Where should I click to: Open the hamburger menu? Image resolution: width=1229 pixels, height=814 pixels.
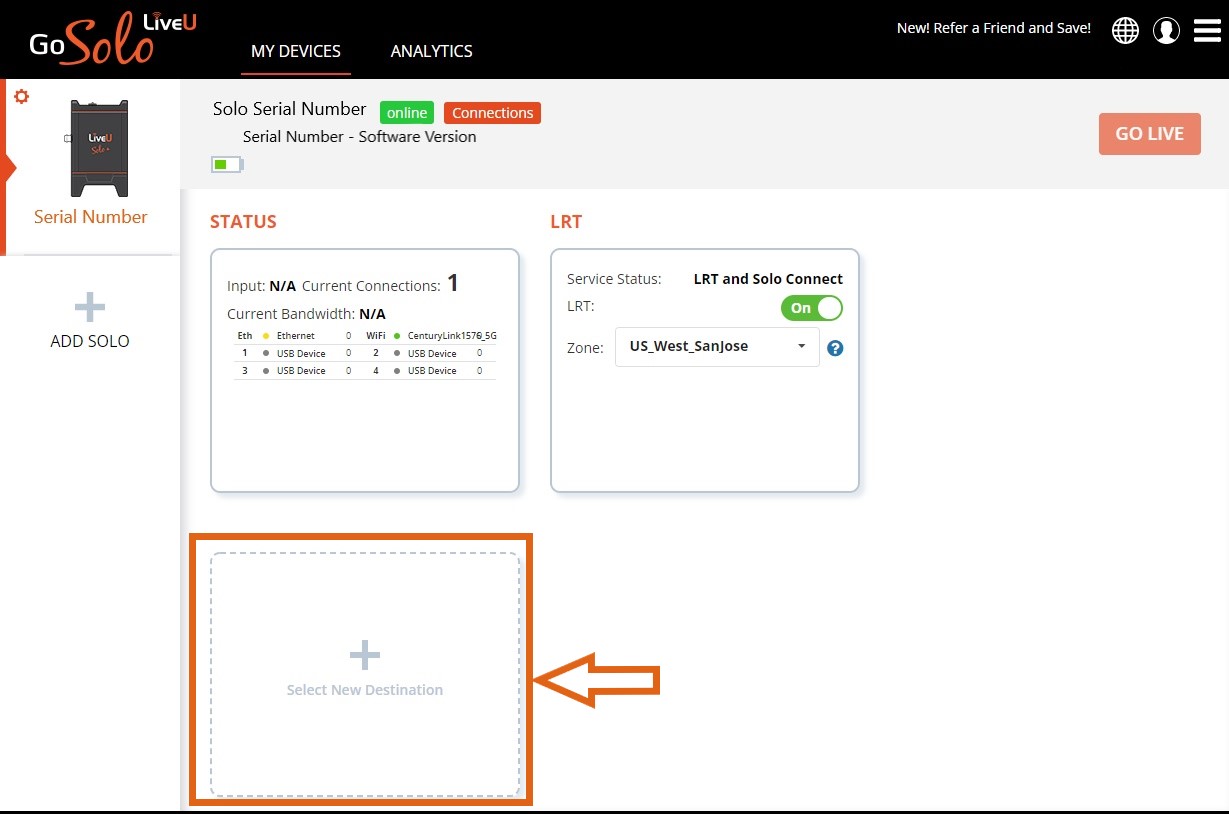pos(1207,30)
